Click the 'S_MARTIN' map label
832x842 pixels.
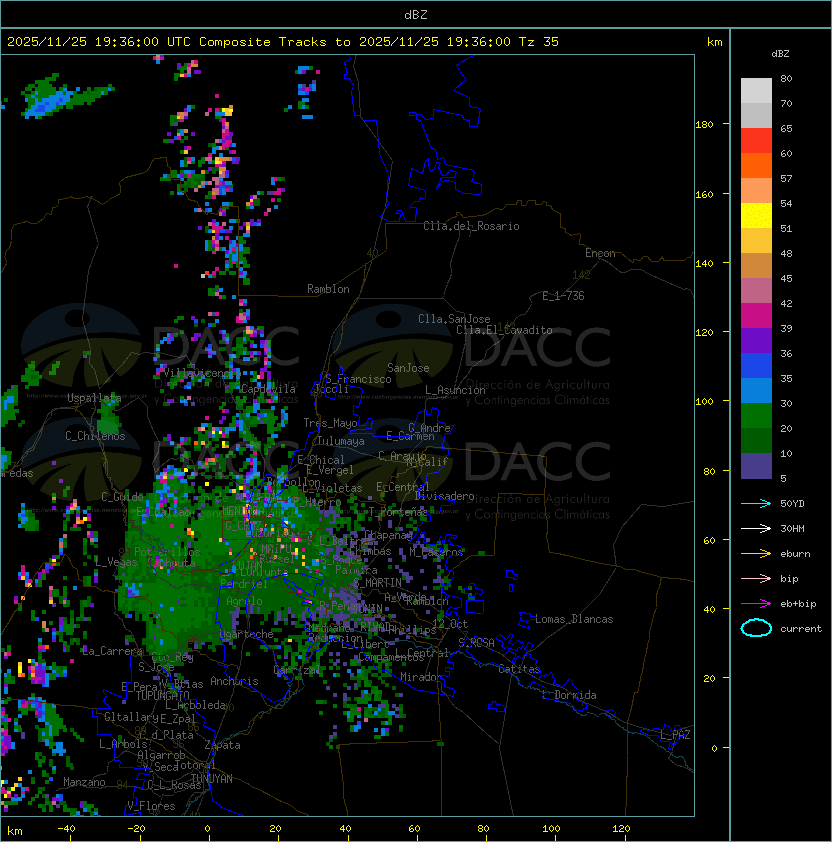point(378,583)
